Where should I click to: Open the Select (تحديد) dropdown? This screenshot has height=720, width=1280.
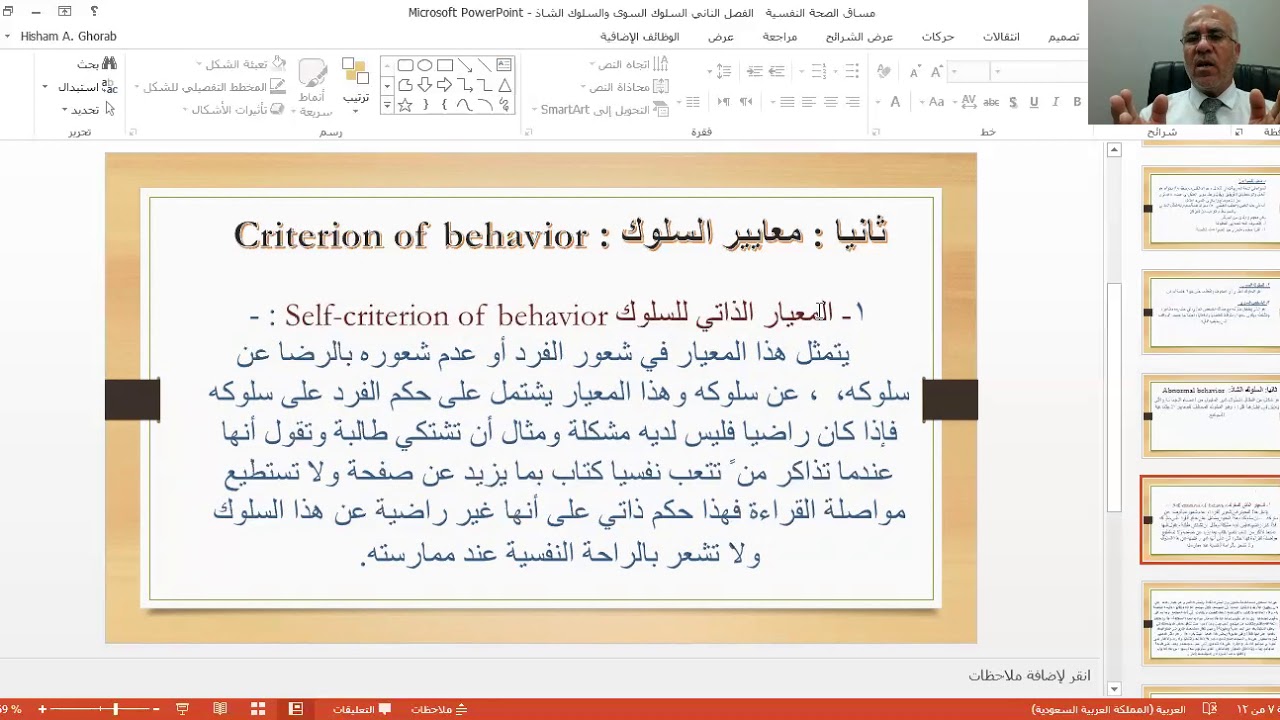coord(88,109)
